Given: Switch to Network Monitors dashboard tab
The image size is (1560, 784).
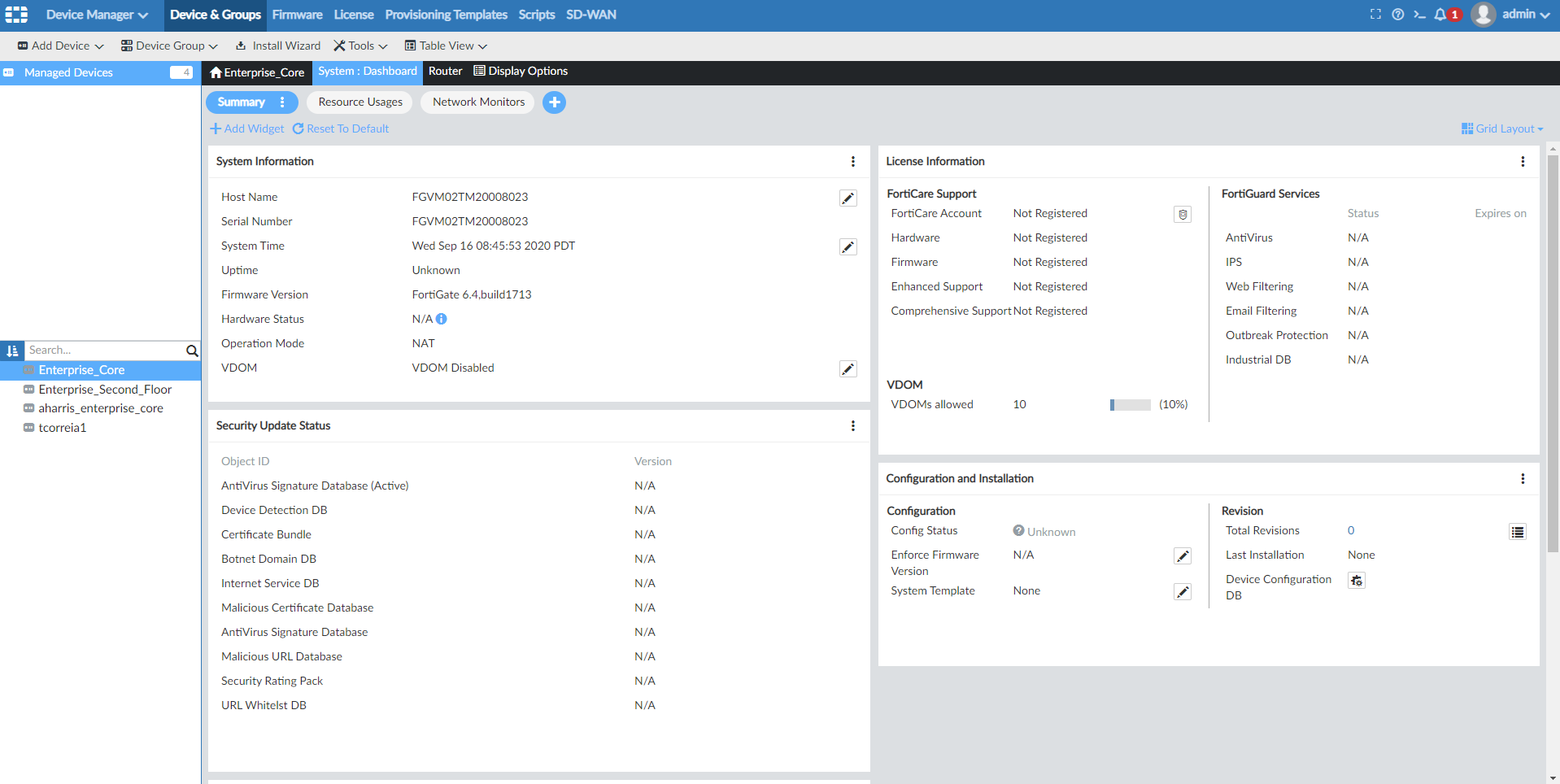Looking at the screenshot, I should [x=478, y=102].
